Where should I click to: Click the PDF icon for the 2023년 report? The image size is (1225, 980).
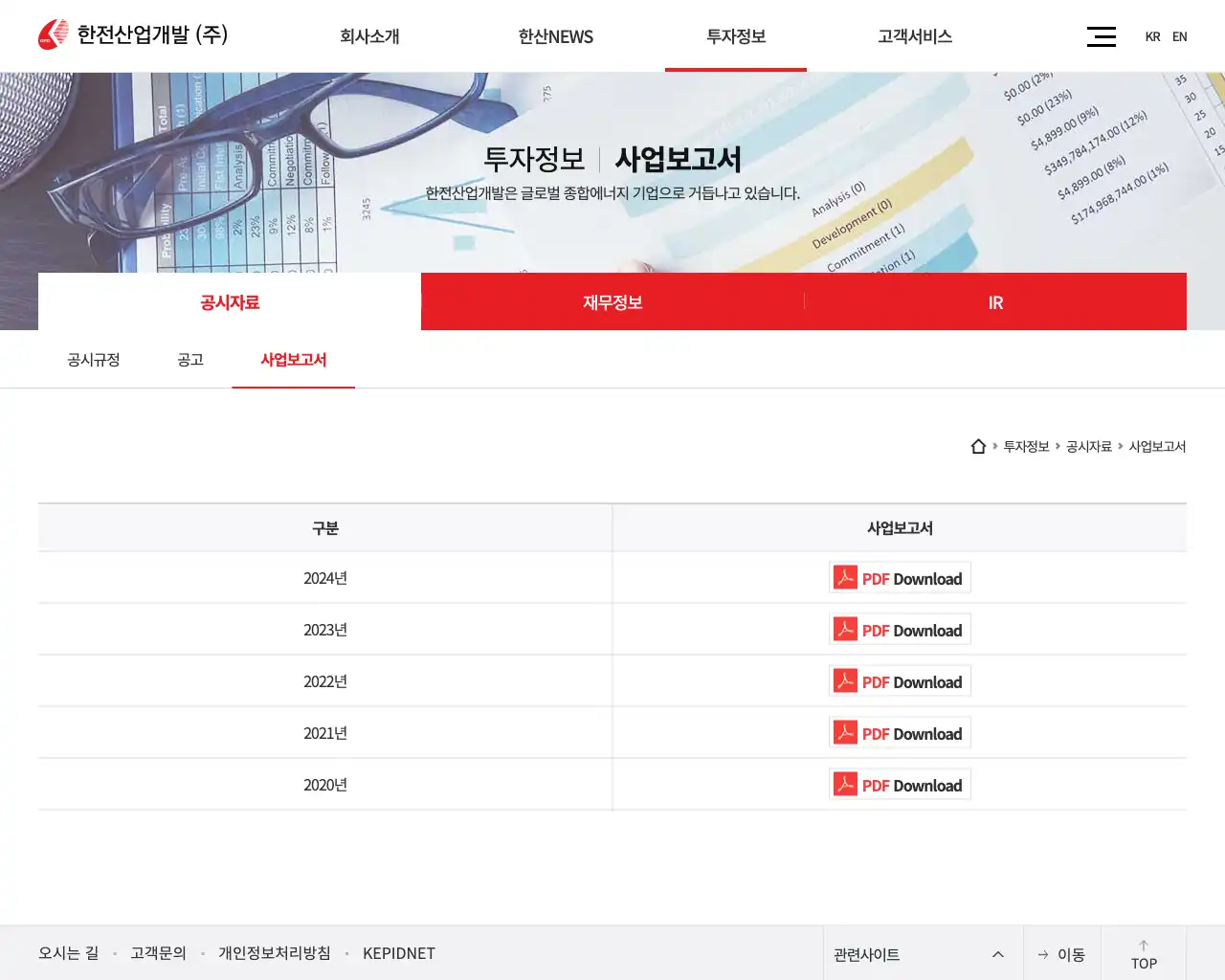click(846, 629)
